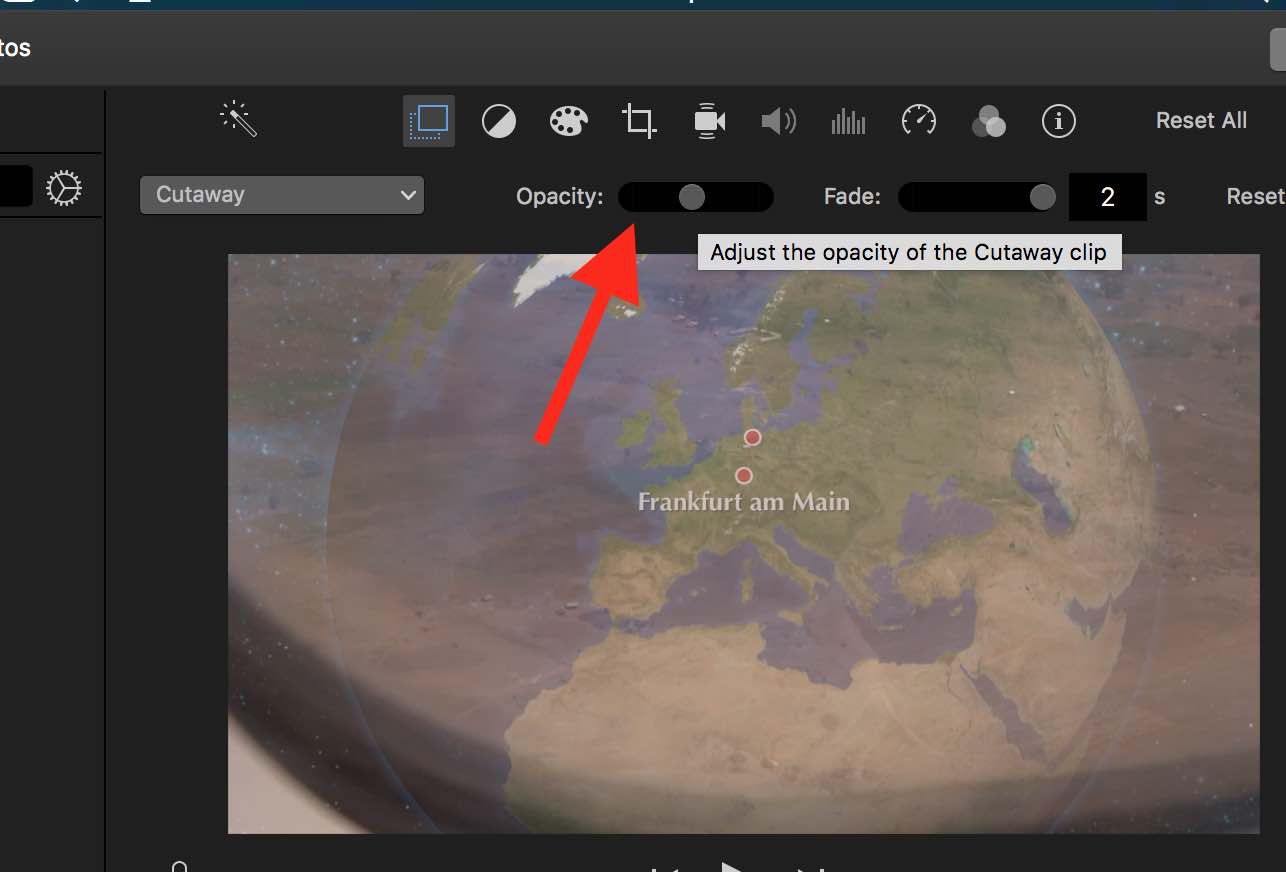The image size is (1286, 872).
Task: Expand the Cutaway overlay style dropdown
Action: 282,195
